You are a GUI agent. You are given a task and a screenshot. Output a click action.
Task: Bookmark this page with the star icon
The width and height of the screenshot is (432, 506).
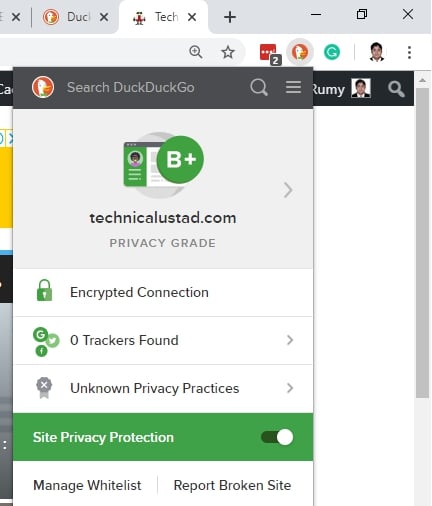[228, 52]
